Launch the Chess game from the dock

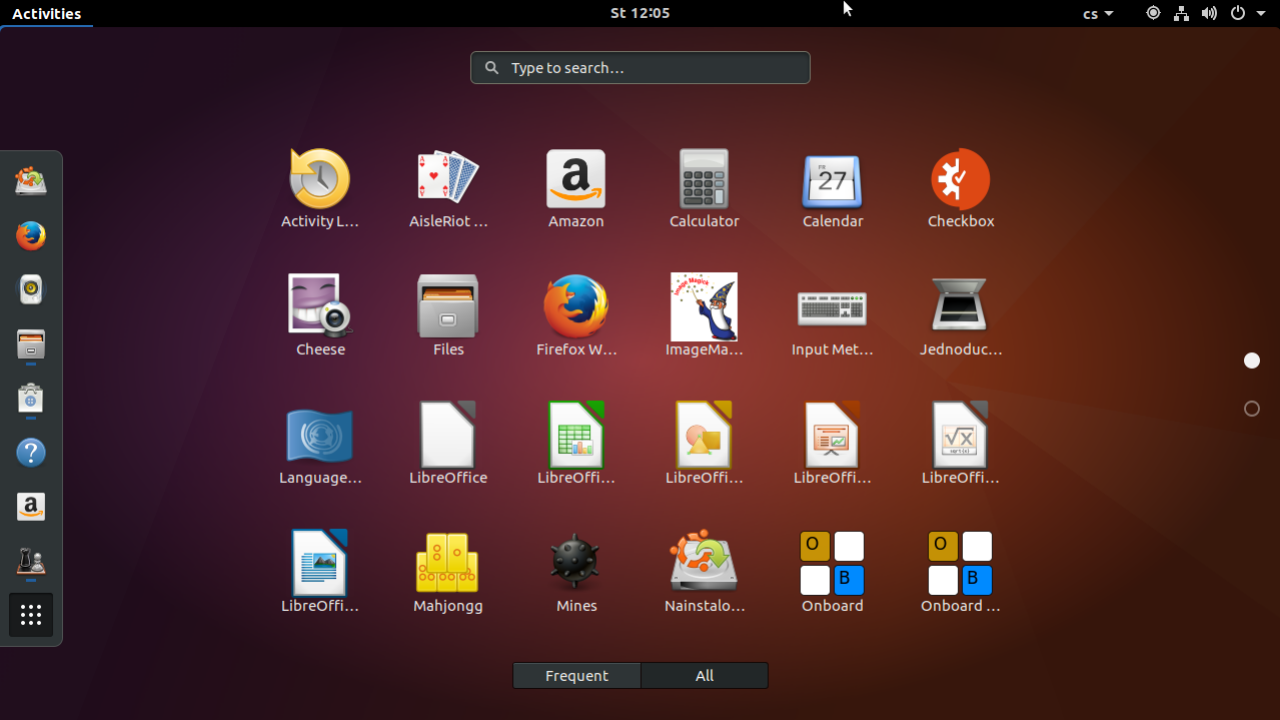pos(31,561)
